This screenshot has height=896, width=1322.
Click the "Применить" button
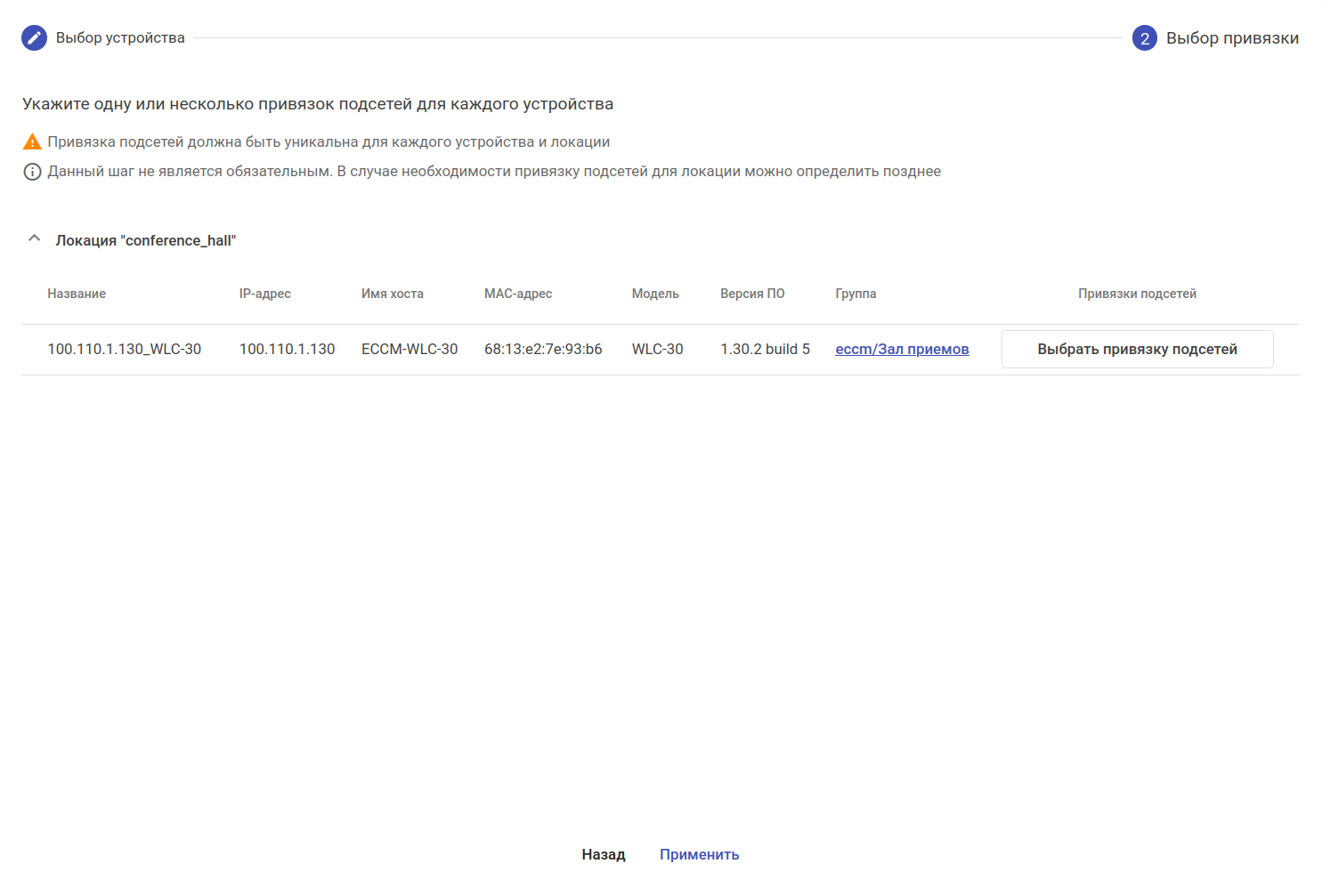click(699, 855)
